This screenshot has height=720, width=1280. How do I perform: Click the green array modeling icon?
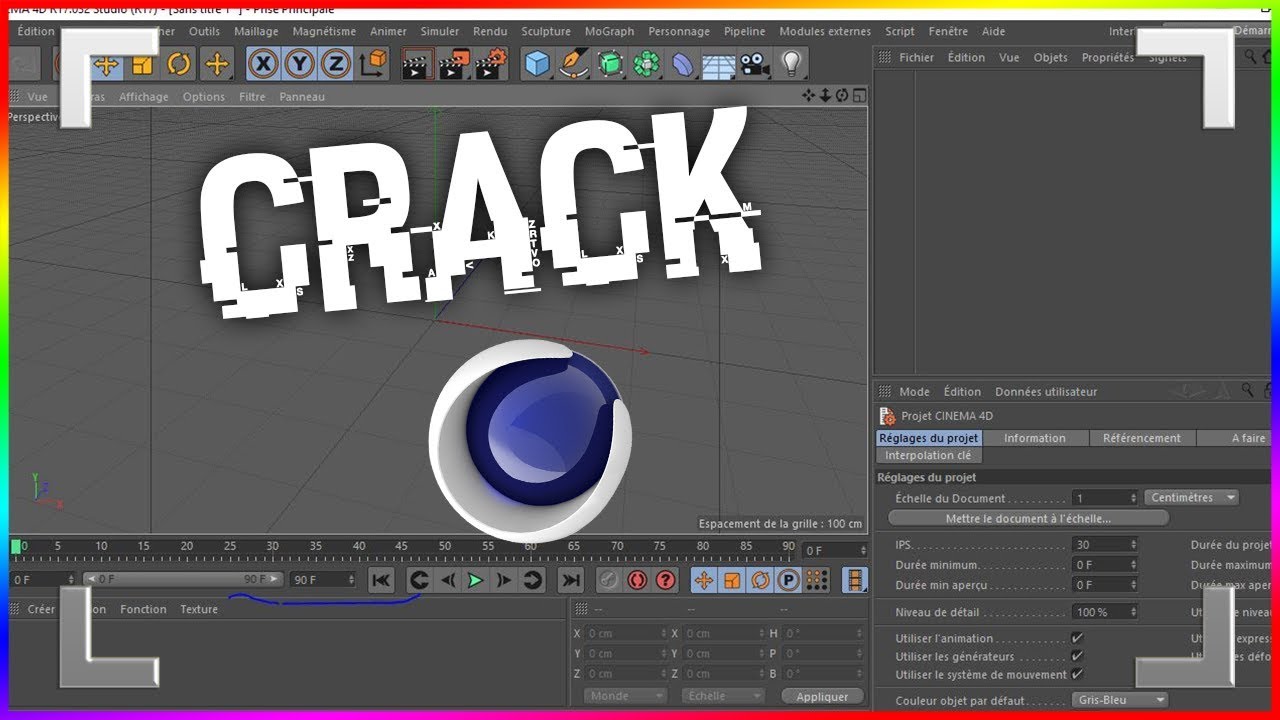(647, 65)
